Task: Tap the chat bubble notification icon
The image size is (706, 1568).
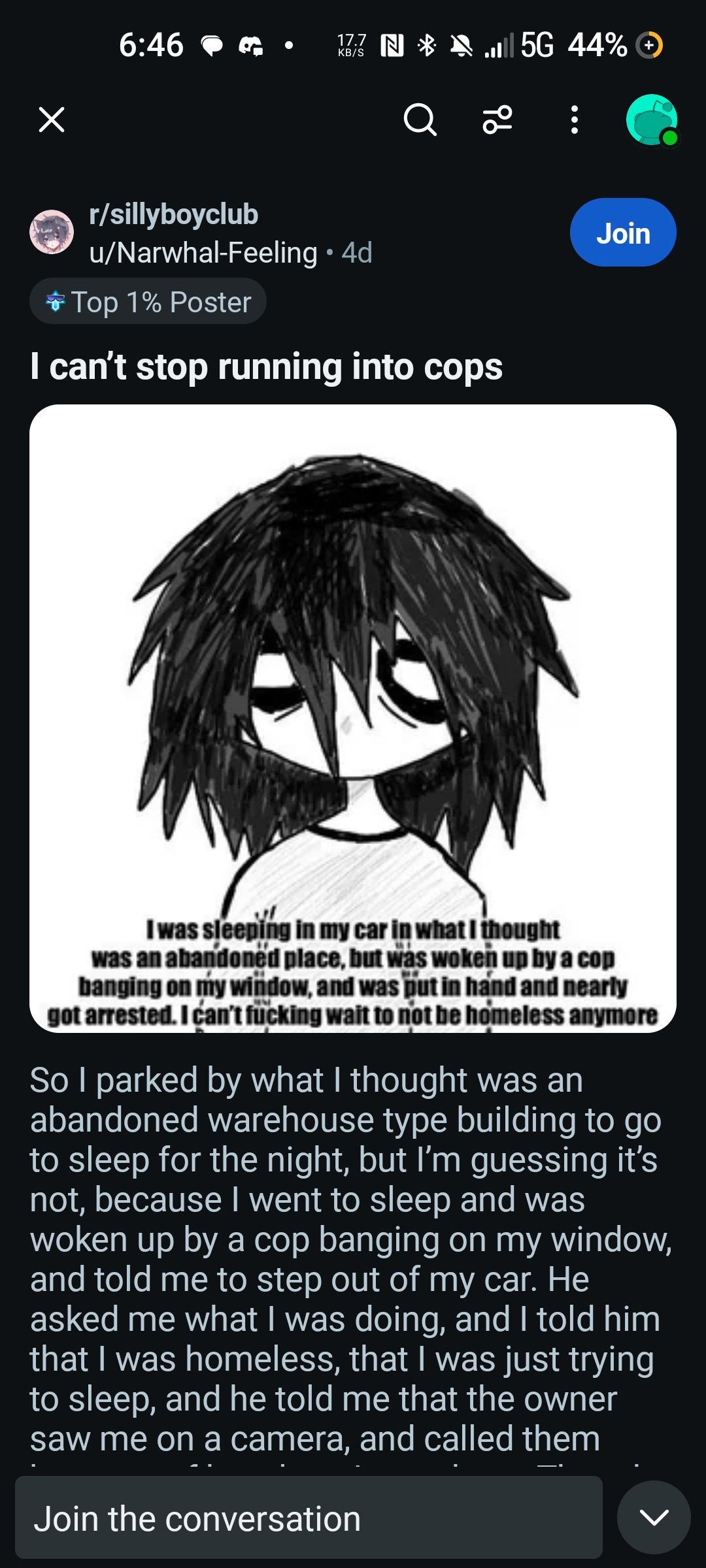Action: tap(212, 46)
